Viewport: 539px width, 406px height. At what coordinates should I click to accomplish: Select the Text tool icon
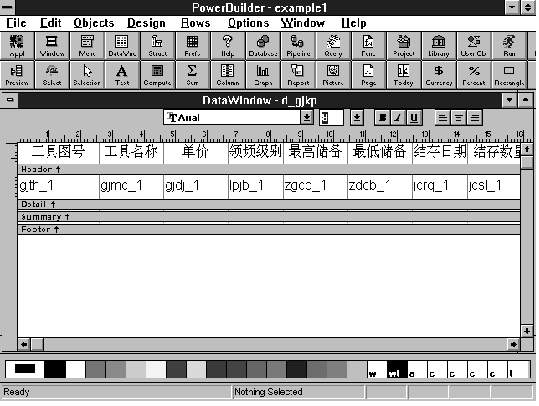tap(122, 75)
